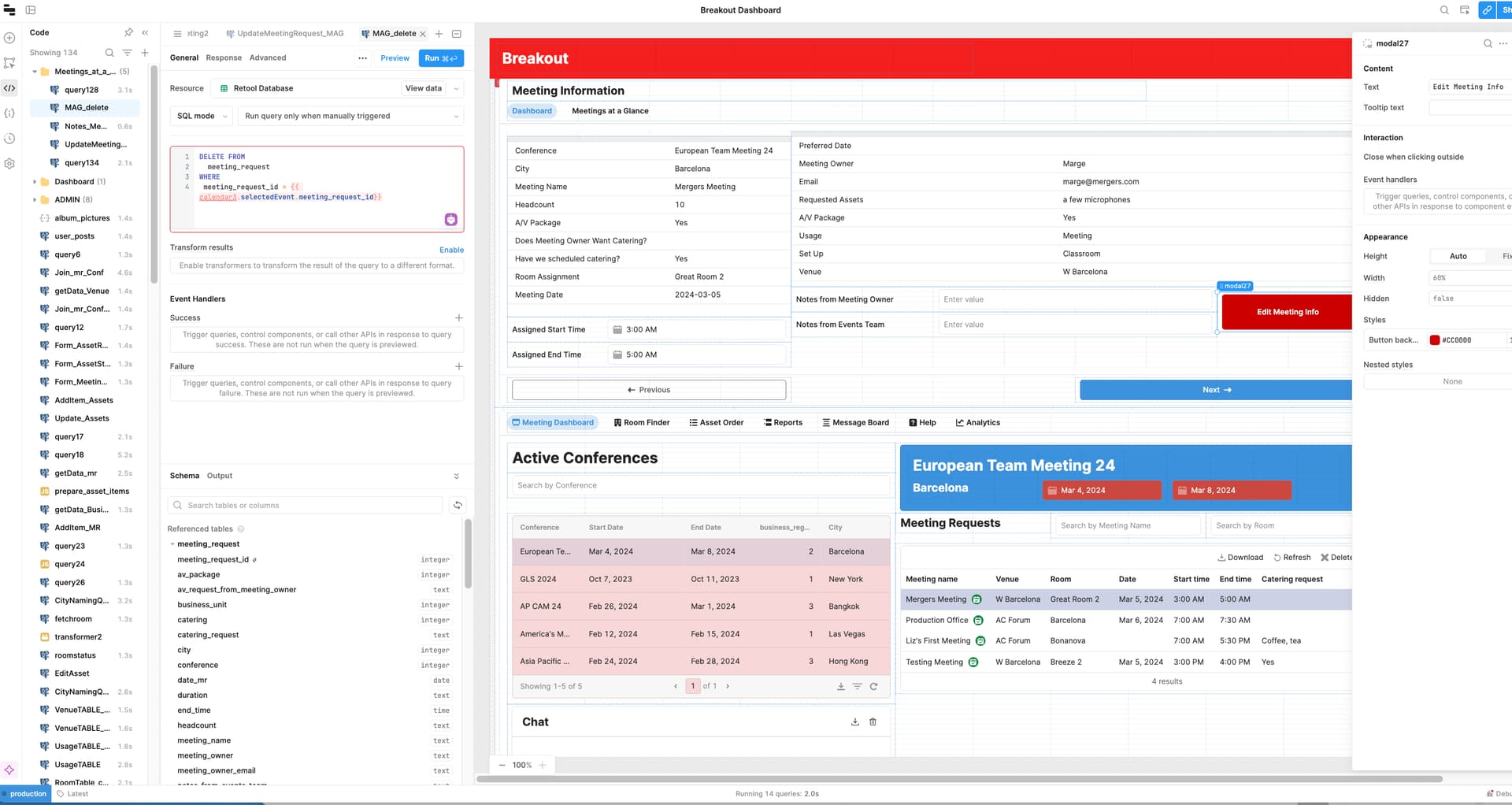This screenshot has width=1512, height=805.
Task: Click the filter icon in Code panel header
Action: [x=127, y=53]
